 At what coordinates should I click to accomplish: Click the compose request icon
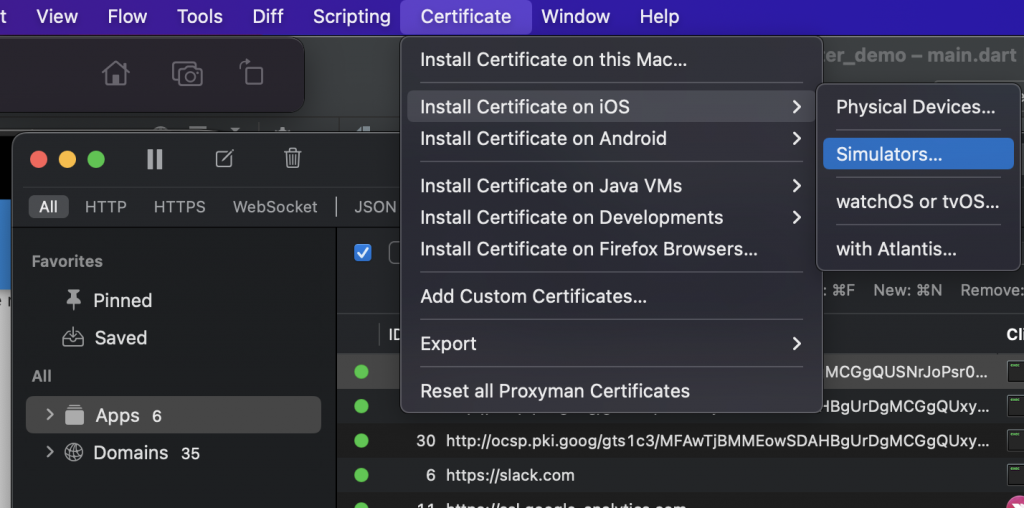pyautogui.click(x=225, y=159)
